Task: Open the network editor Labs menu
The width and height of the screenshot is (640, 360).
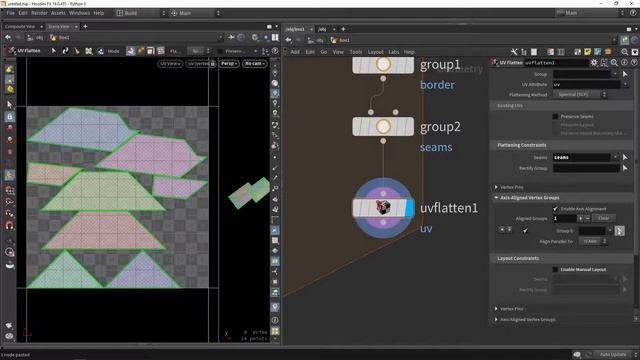Action: (x=393, y=52)
